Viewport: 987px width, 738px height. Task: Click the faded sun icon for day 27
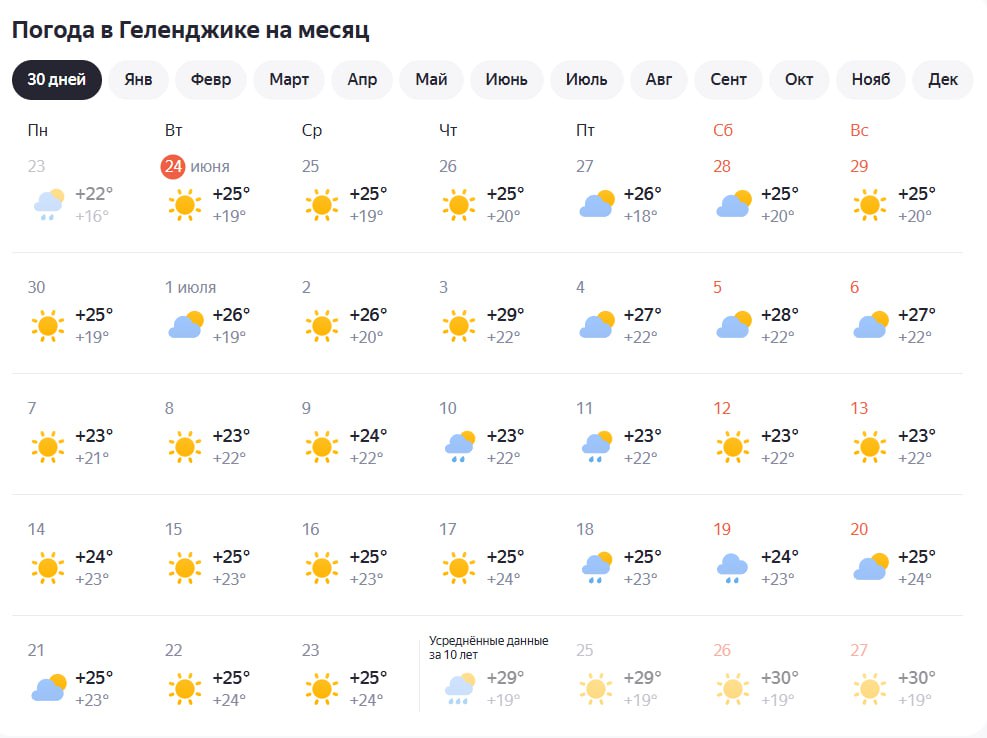pyautogui.click(x=870, y=688)
